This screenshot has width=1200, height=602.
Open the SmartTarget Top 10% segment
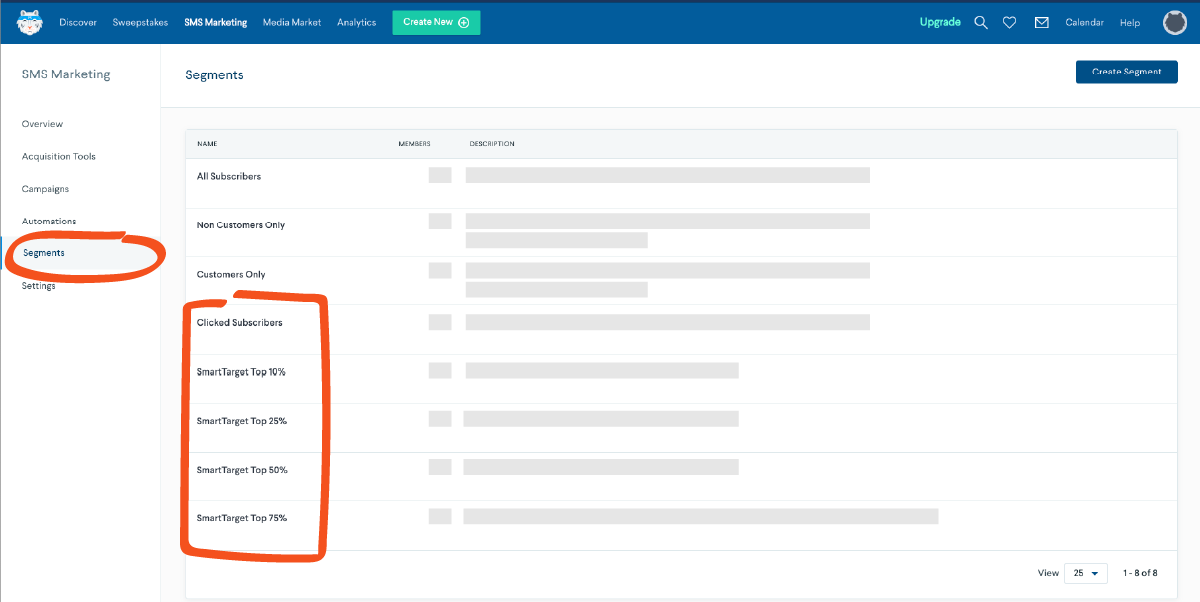tap(241, 372)
